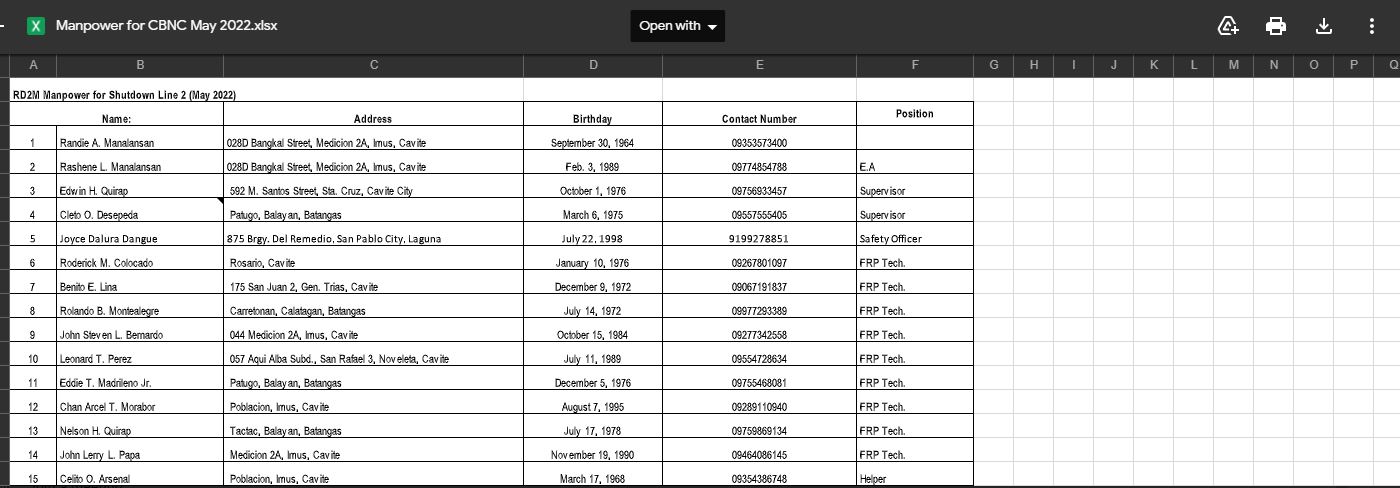Download the file using the download icon
Image resolution: width=1400 pixels, height=488 pixels.
[1324, 26]
